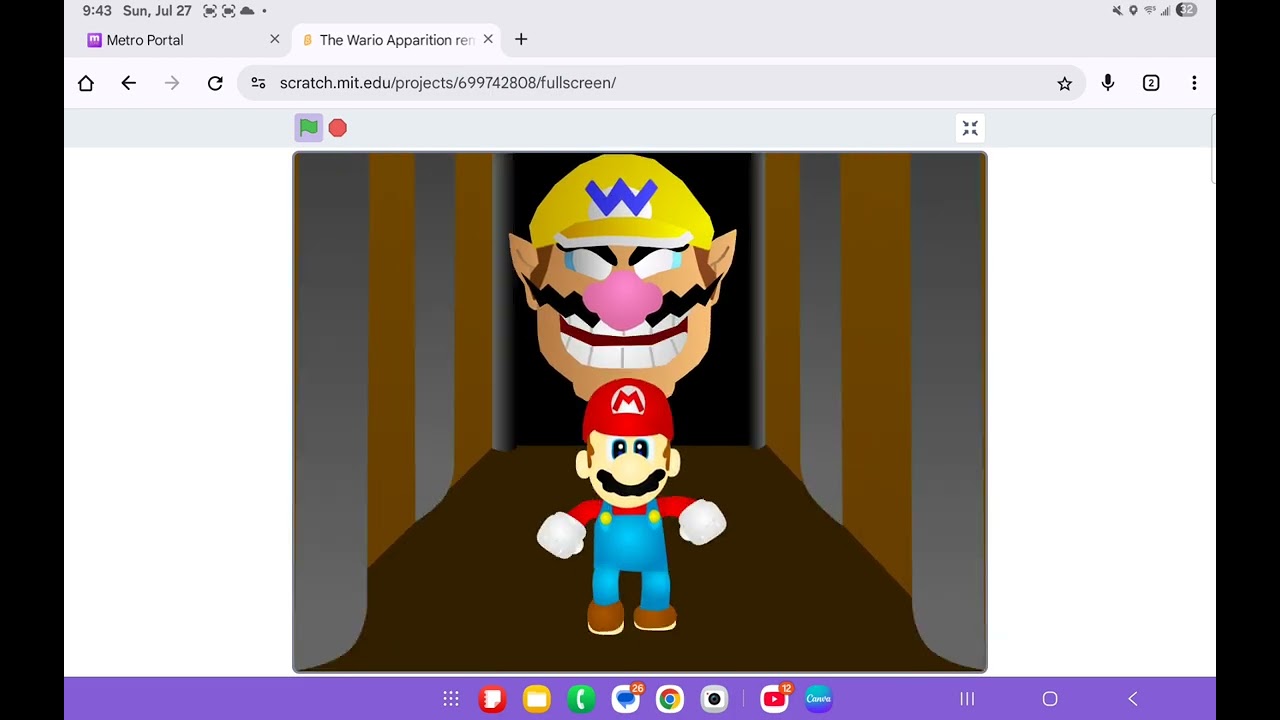The image size is (1280, 720).
Task: Navigate back with the back arrow
Action: pos(129,83)
